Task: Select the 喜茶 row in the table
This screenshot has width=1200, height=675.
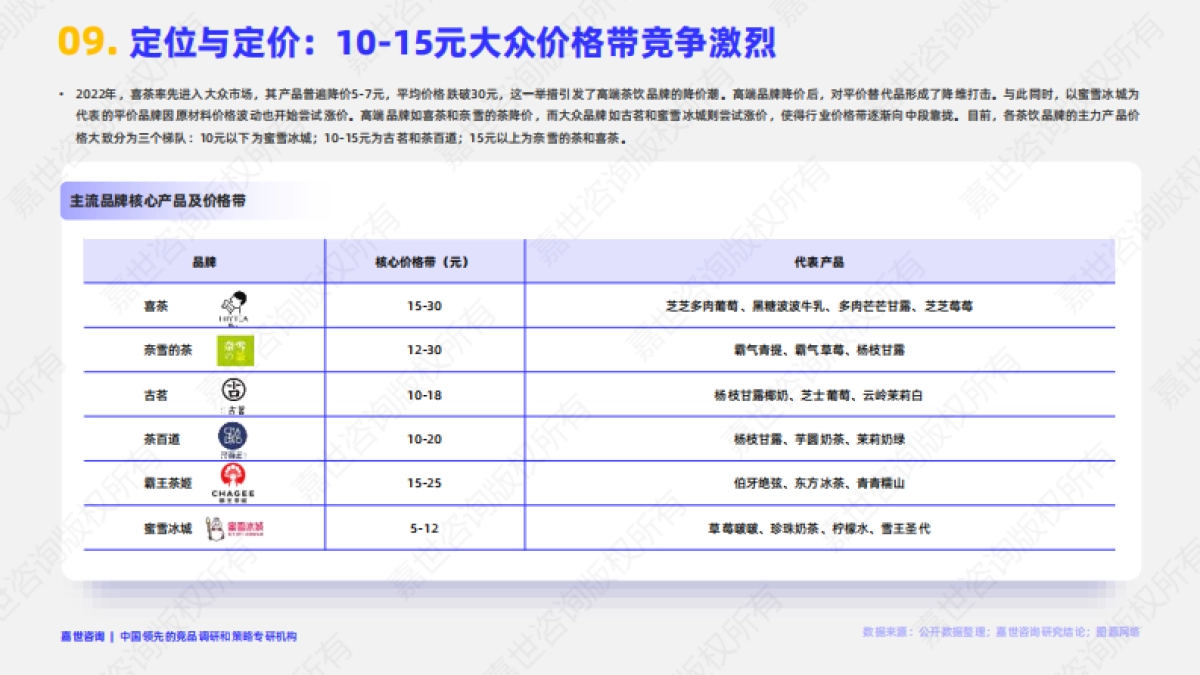Action: [x=600, y=305]
